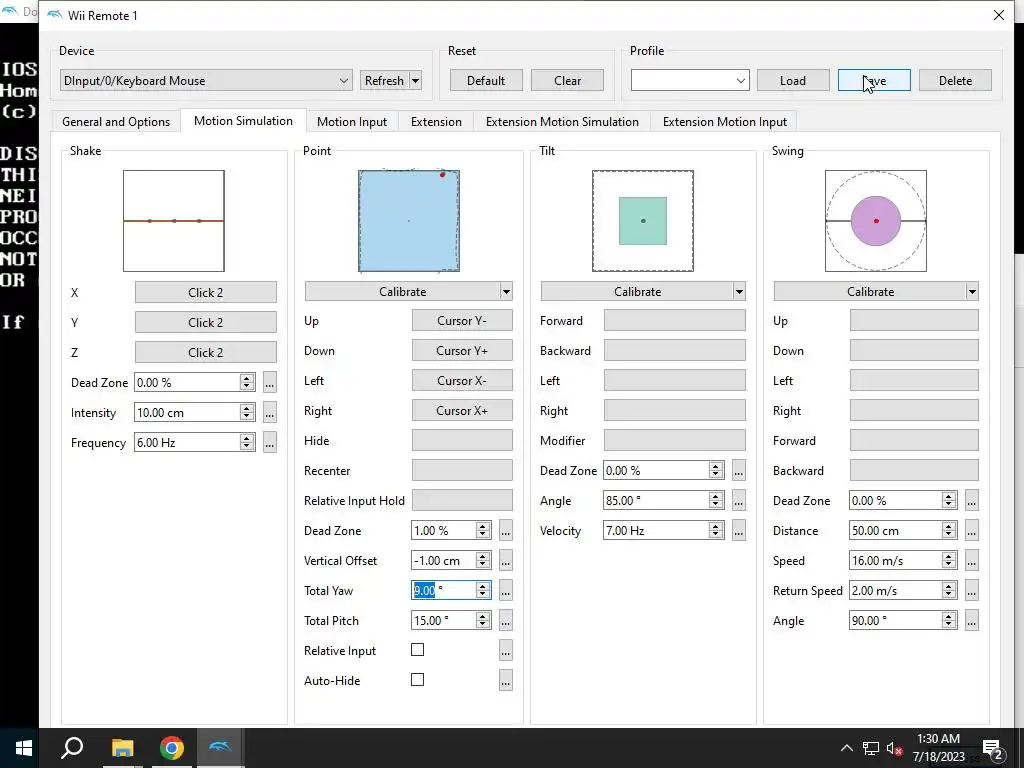Click the Point Calibrate button
1024x768 pixels.
click(402, 292)
